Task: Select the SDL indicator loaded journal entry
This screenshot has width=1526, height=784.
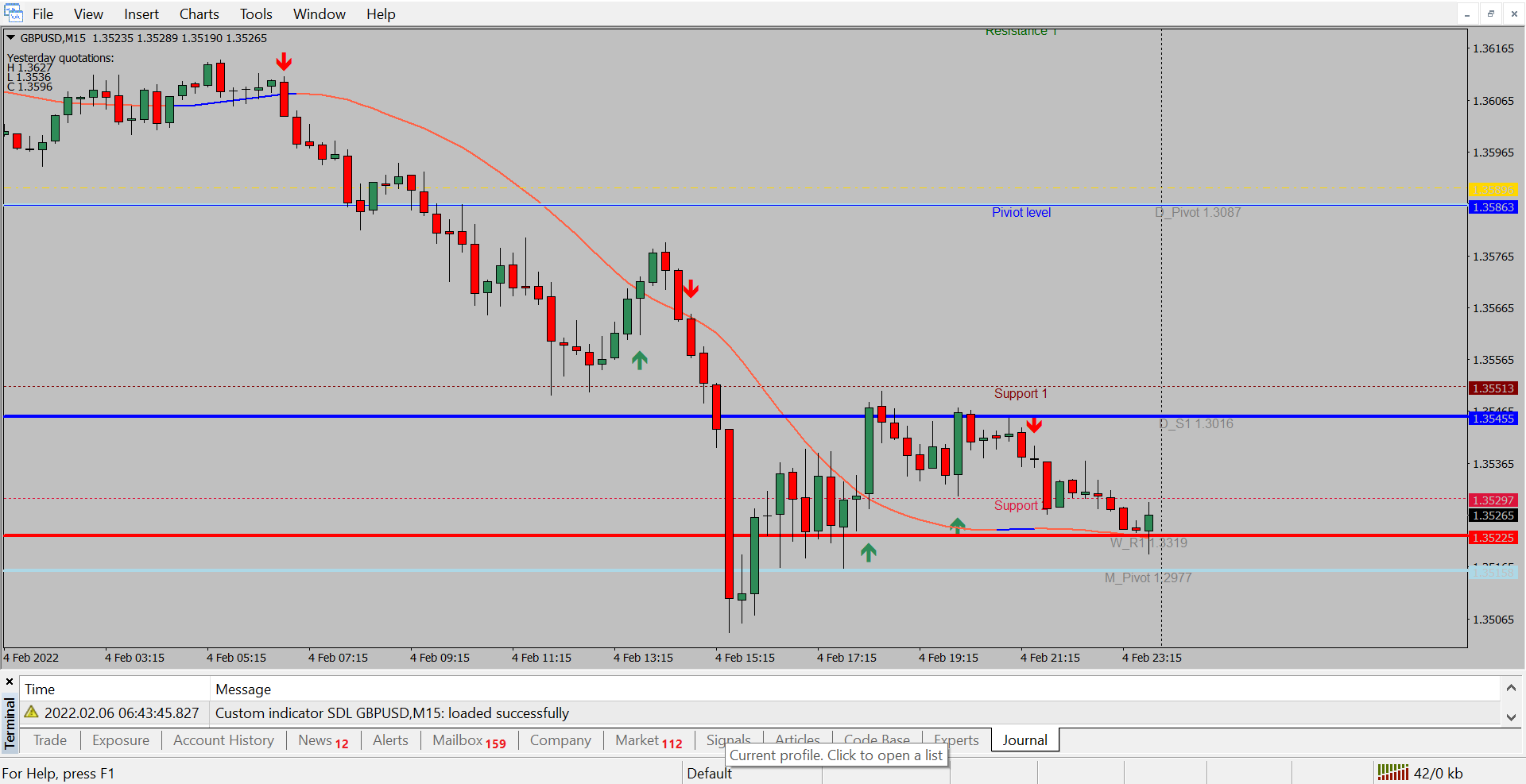Action: click(x=392, y=713)
